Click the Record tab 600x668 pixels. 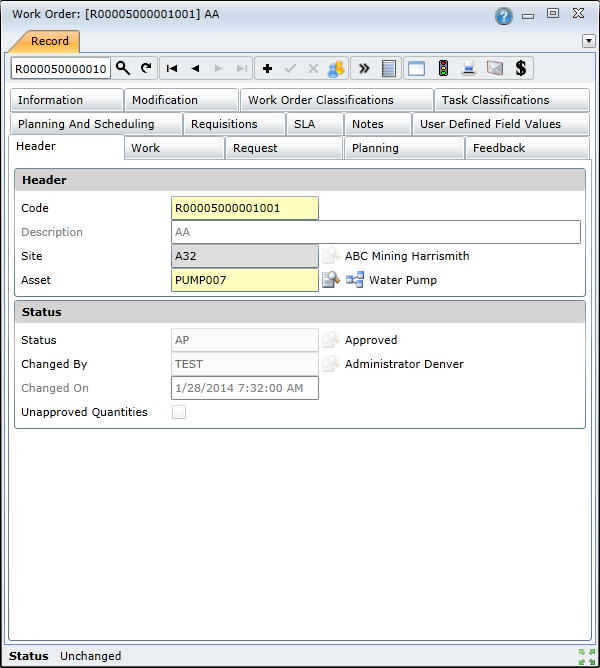coord(50,41)
